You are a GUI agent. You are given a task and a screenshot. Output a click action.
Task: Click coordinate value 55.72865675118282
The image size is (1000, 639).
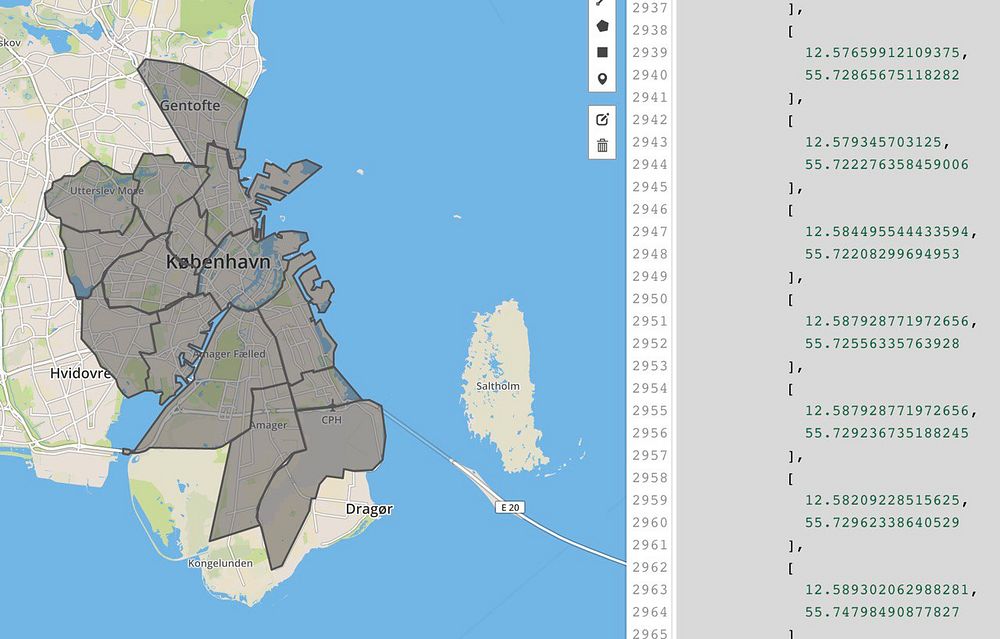click(882, 75)
